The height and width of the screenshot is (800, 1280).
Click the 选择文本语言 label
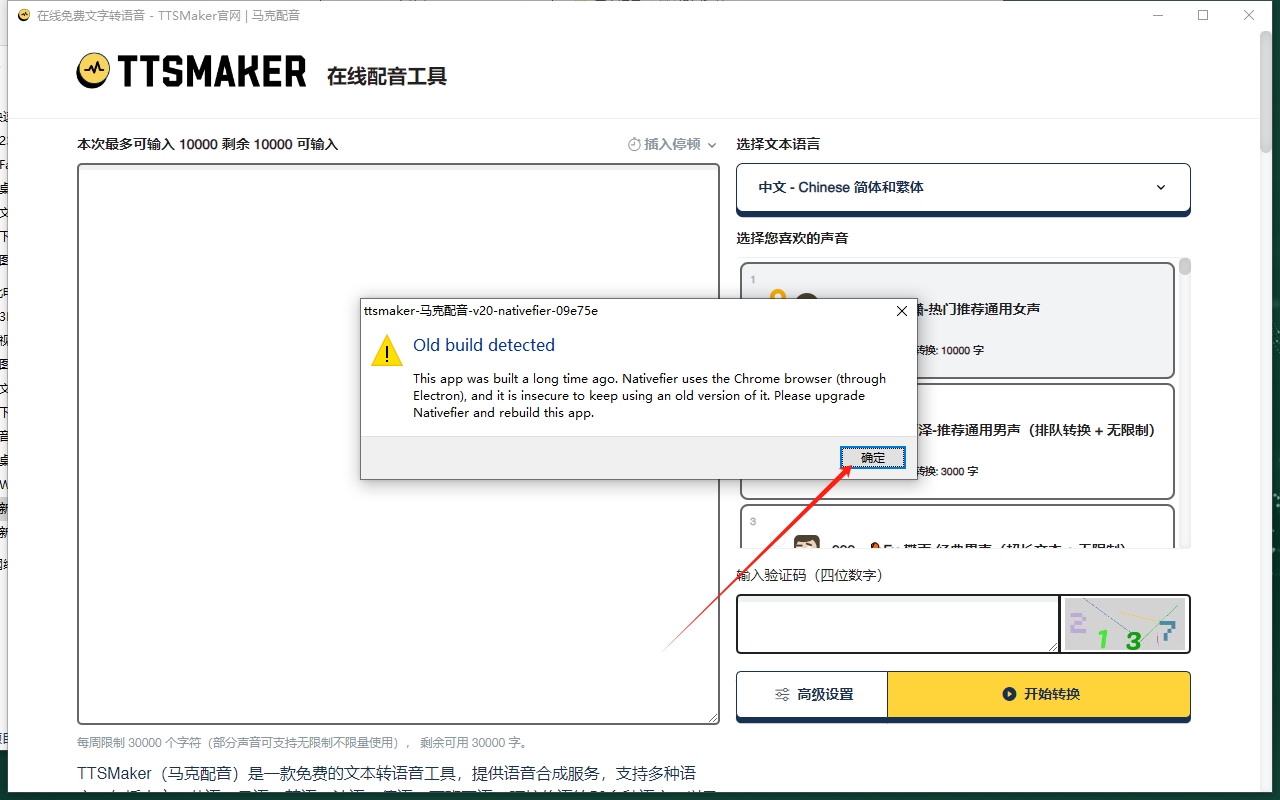tap(778, 144)
